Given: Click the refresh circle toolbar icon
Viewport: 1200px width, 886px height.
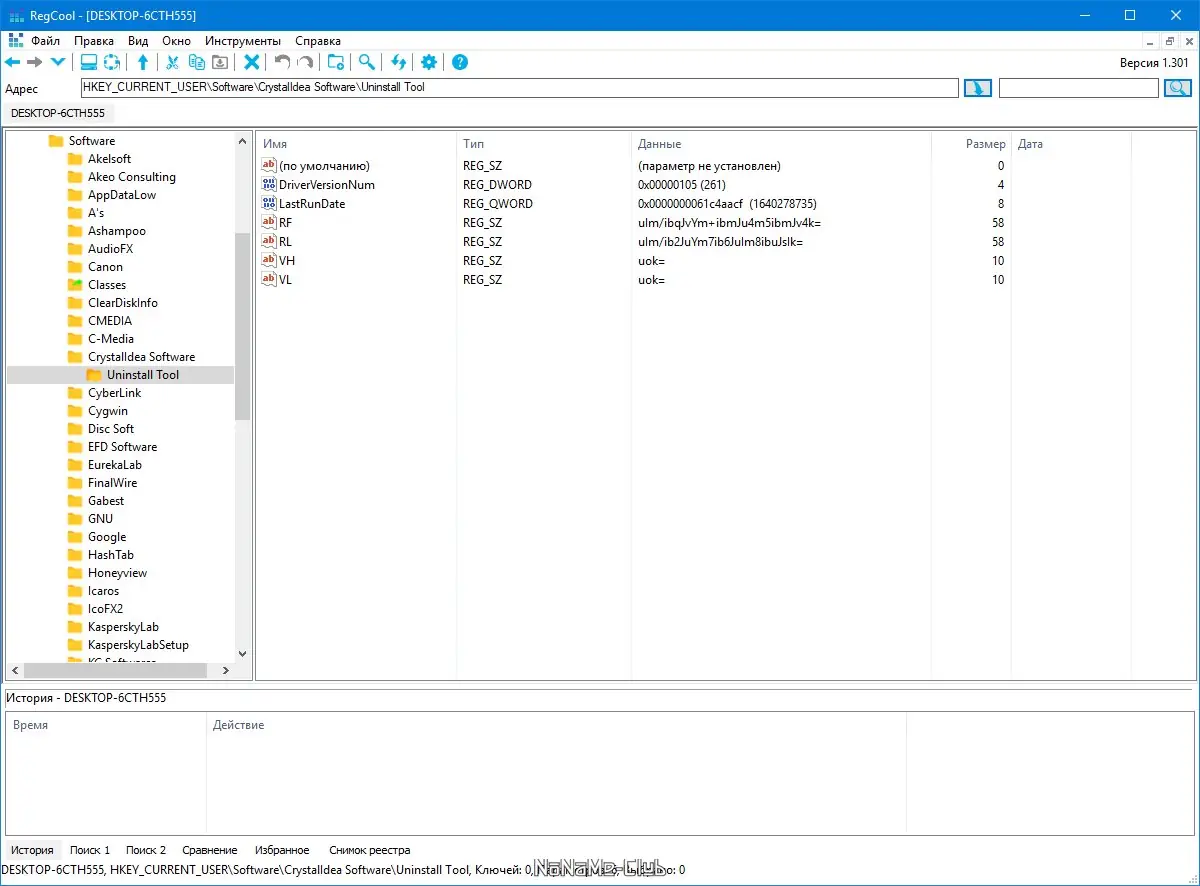Looking at the screenshot, I should pyautogui.click(x=112, y=62).
